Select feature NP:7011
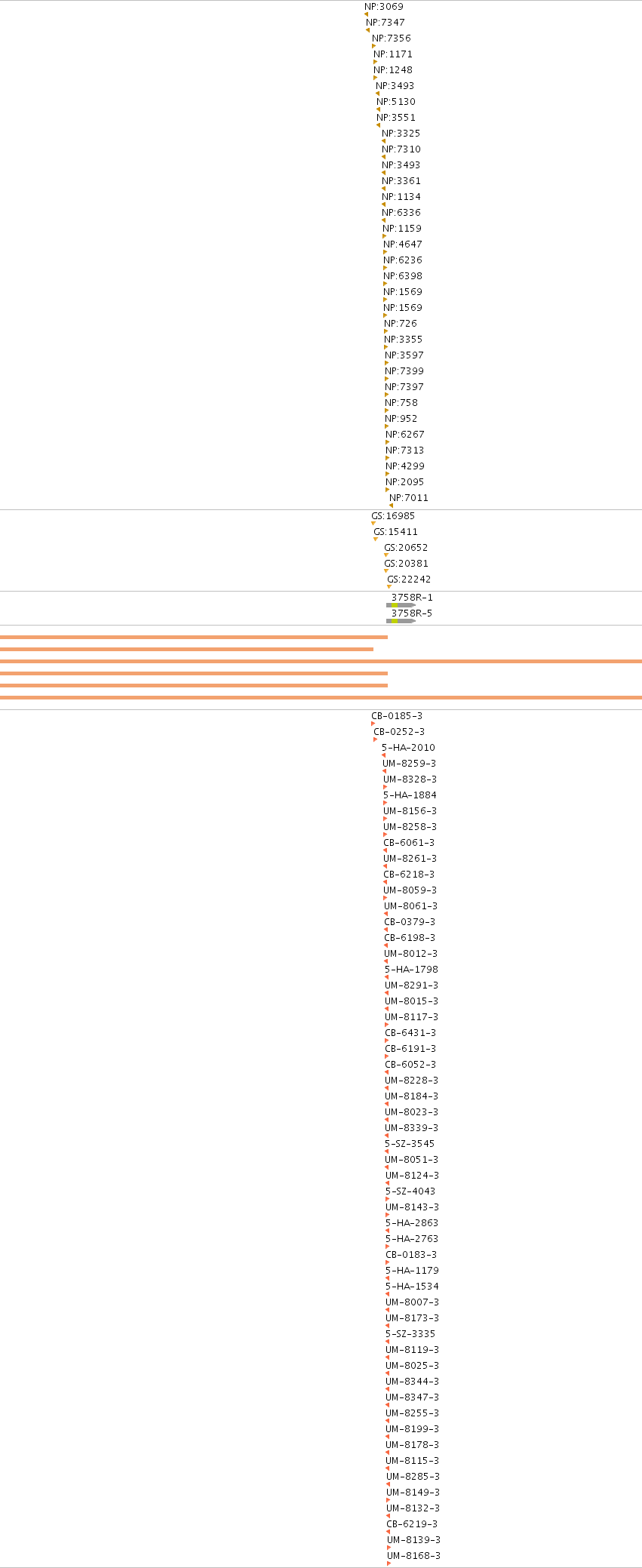 pyautogui.click(x=409, y=498)
